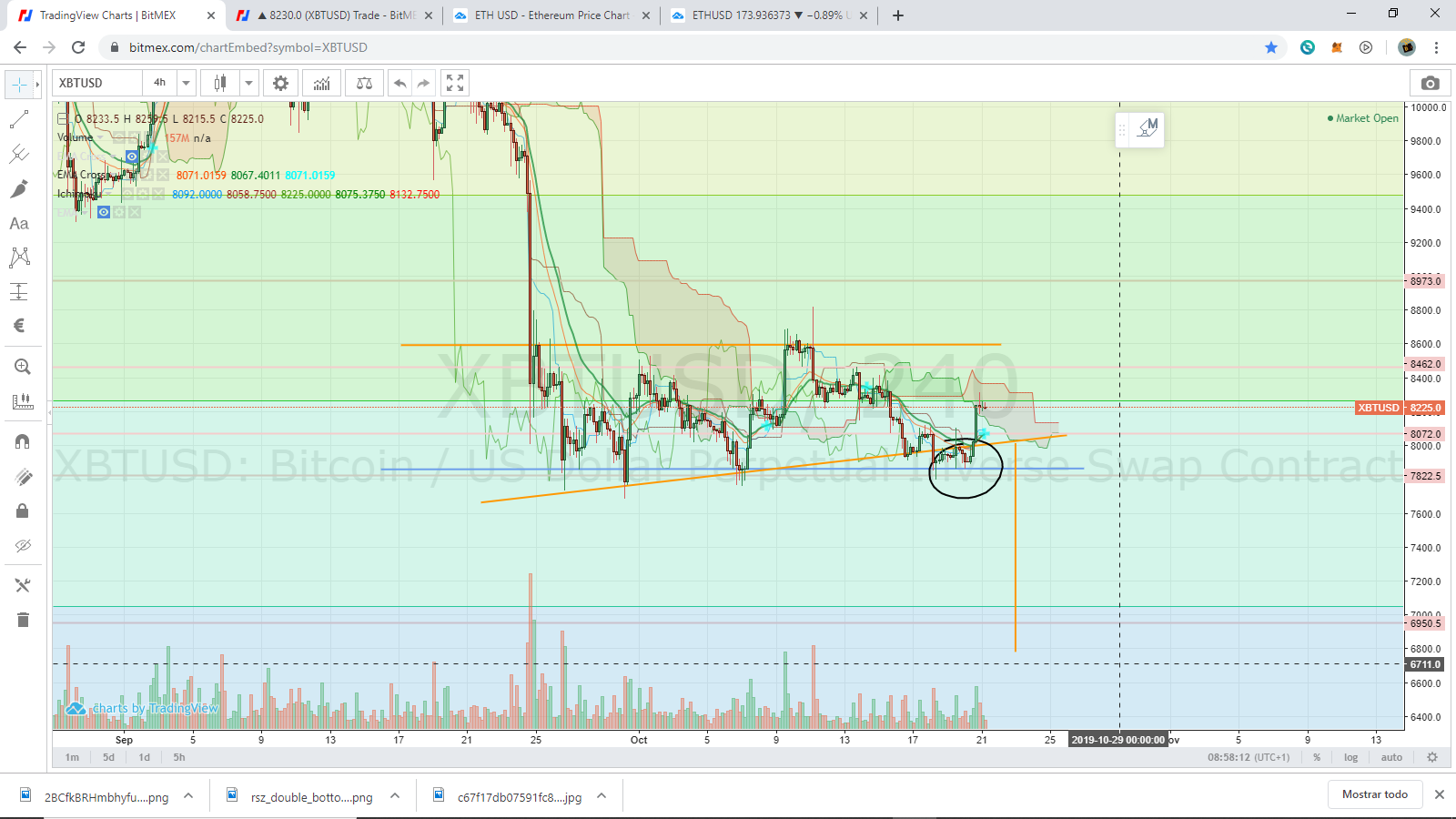Open the bottom-right chart settings gear

tap(1432, 757)
